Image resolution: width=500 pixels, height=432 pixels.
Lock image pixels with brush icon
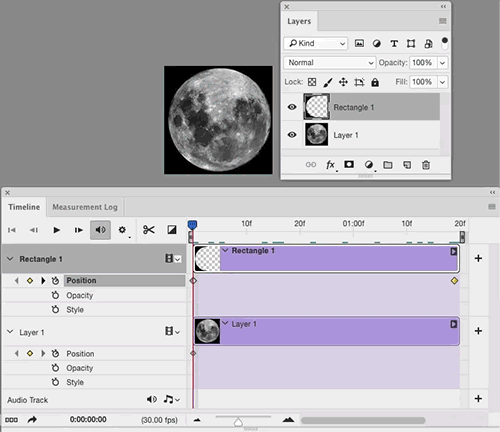coord(328,82)
